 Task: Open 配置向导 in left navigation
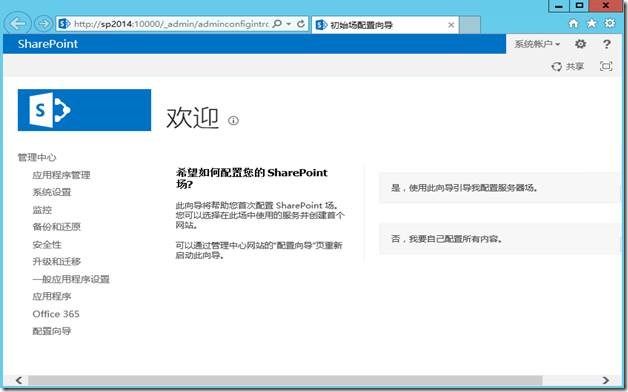pos(52,331)
